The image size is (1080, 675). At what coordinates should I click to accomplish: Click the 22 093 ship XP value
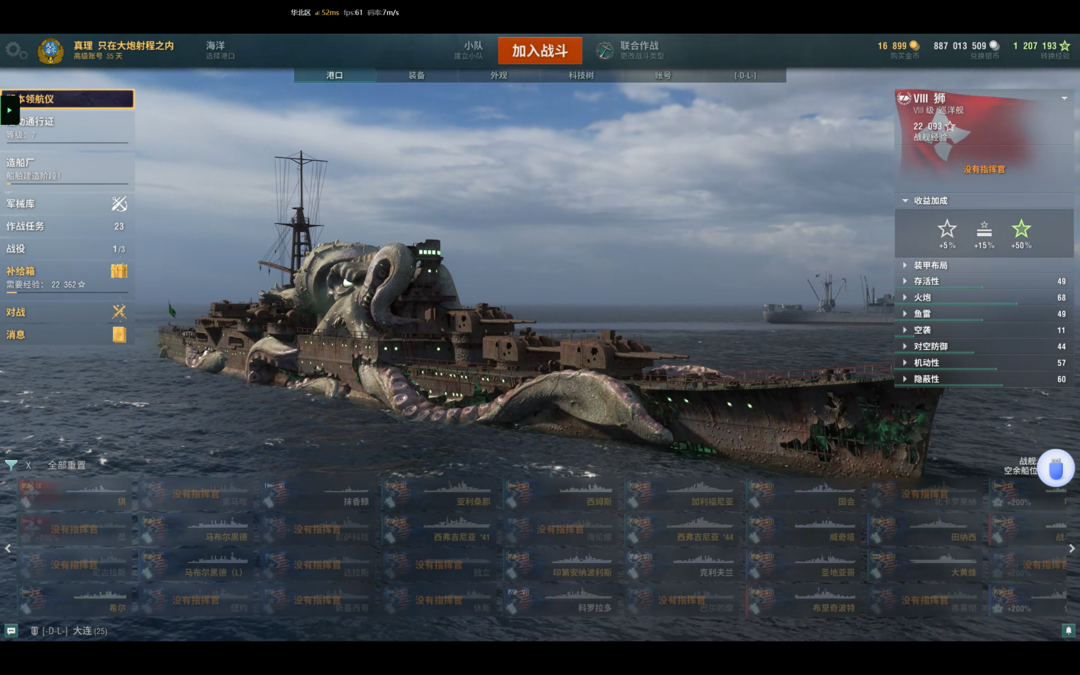[x=927, y=126]
